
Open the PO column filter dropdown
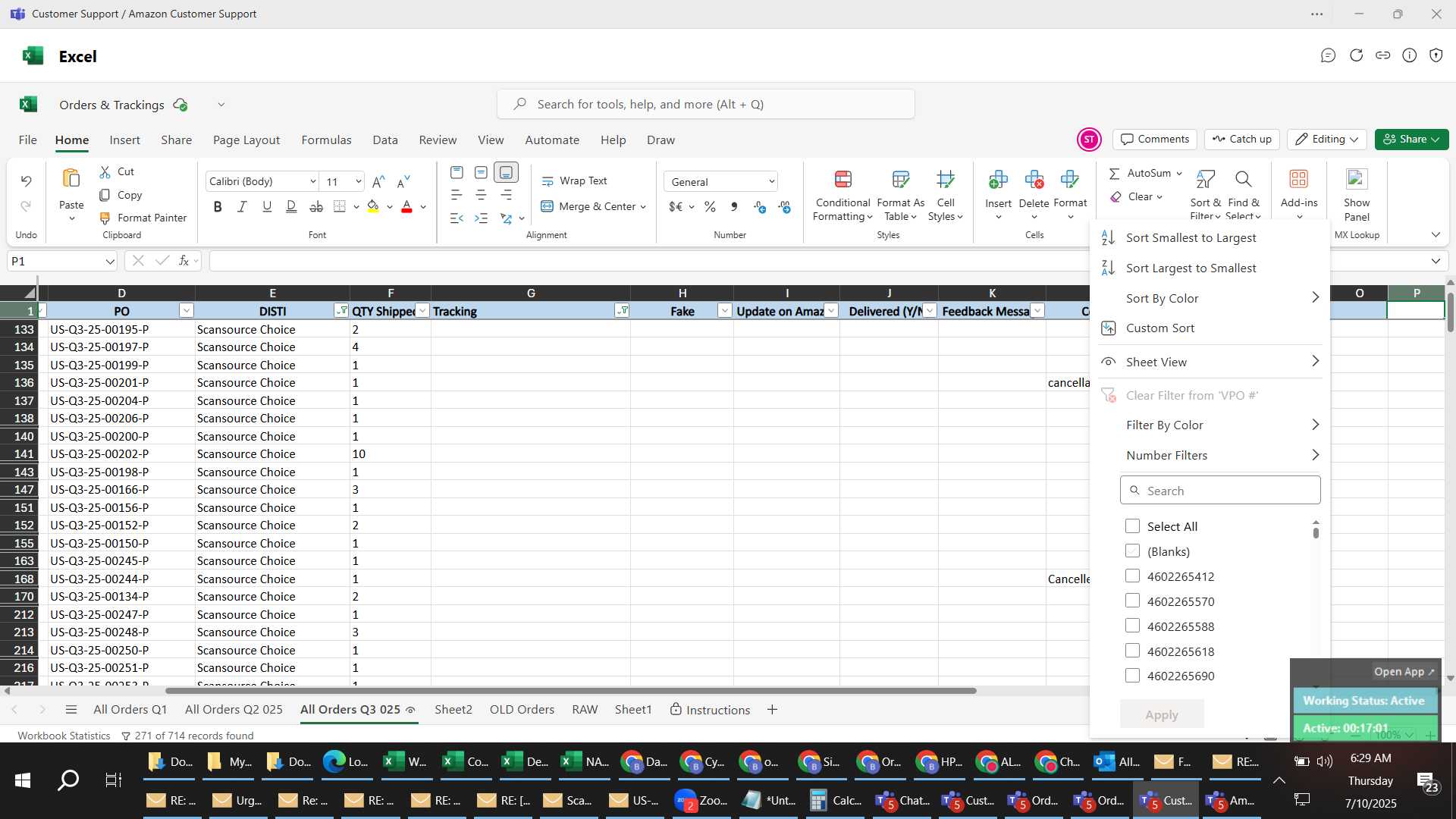point(186,311)
